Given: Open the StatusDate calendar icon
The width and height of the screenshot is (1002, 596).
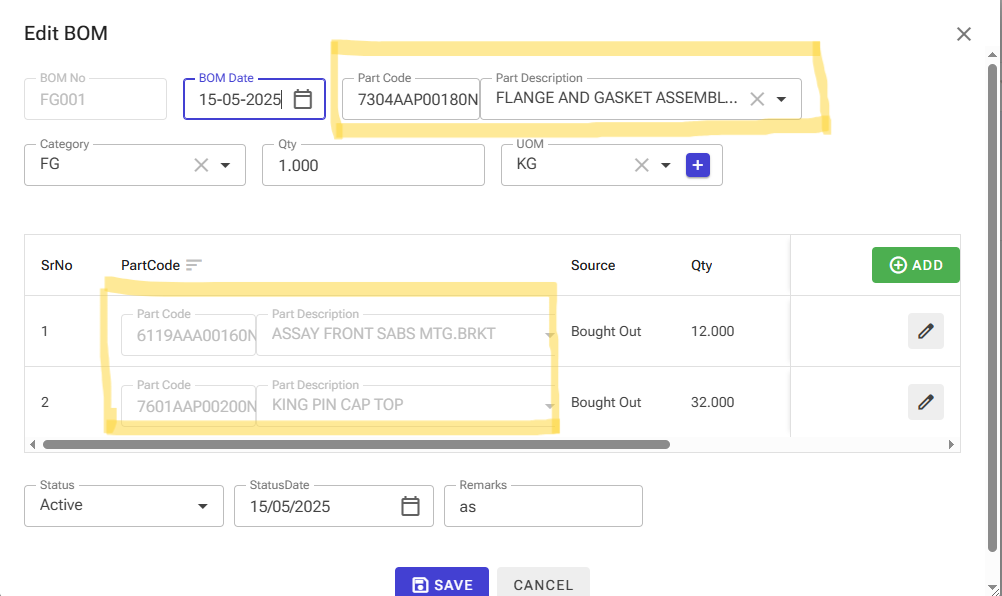Looking at the screenshot, I should [x=410, y=506].
